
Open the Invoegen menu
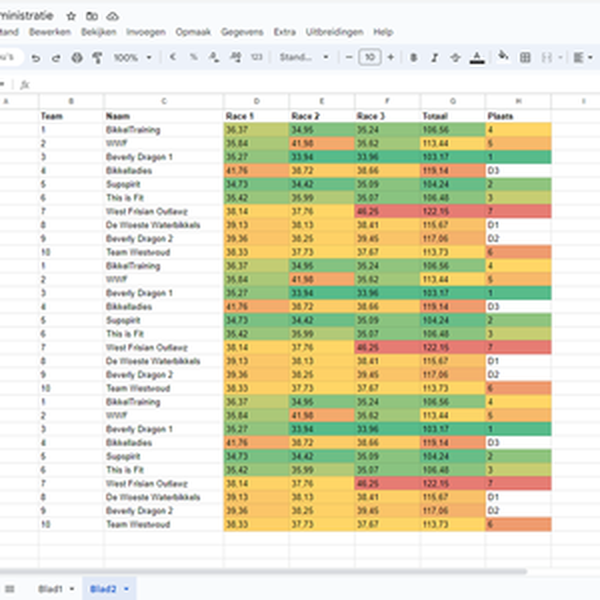point(146,32)
